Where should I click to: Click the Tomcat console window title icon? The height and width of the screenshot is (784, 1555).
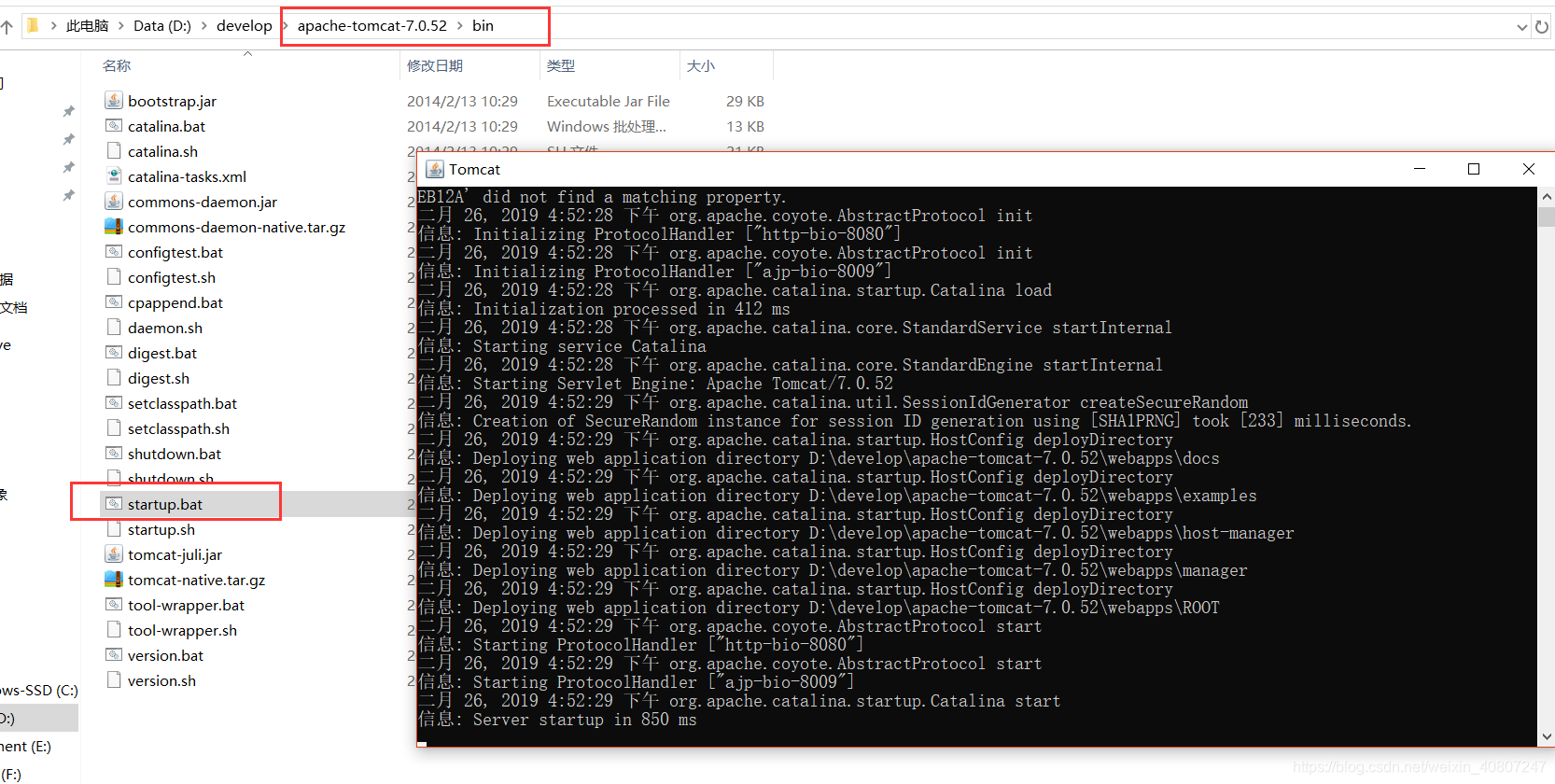pos(435,169)
